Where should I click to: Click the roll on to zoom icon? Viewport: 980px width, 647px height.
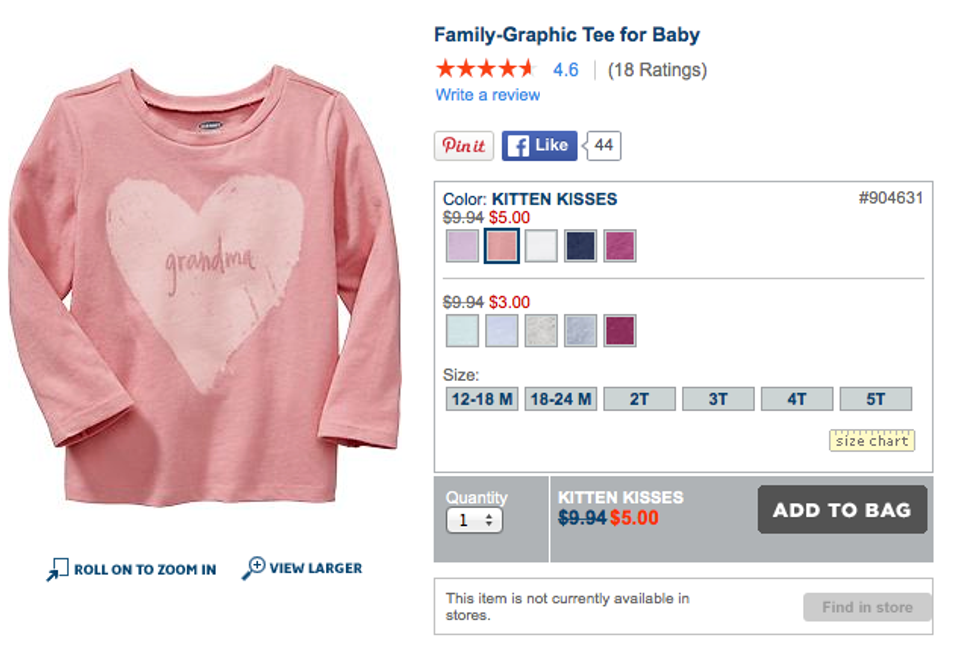57,570
